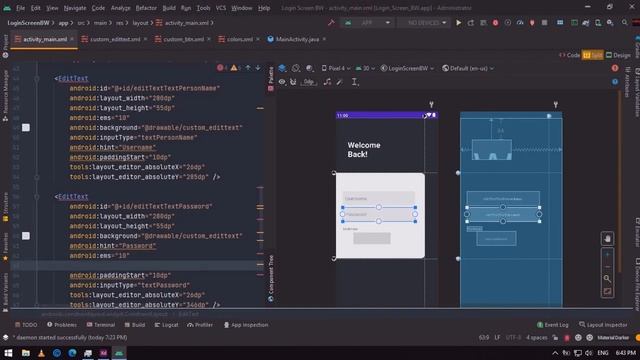Open View Options eye icon in the design toolbar
This screenshot has height=360, width=640.
[282, 82]
